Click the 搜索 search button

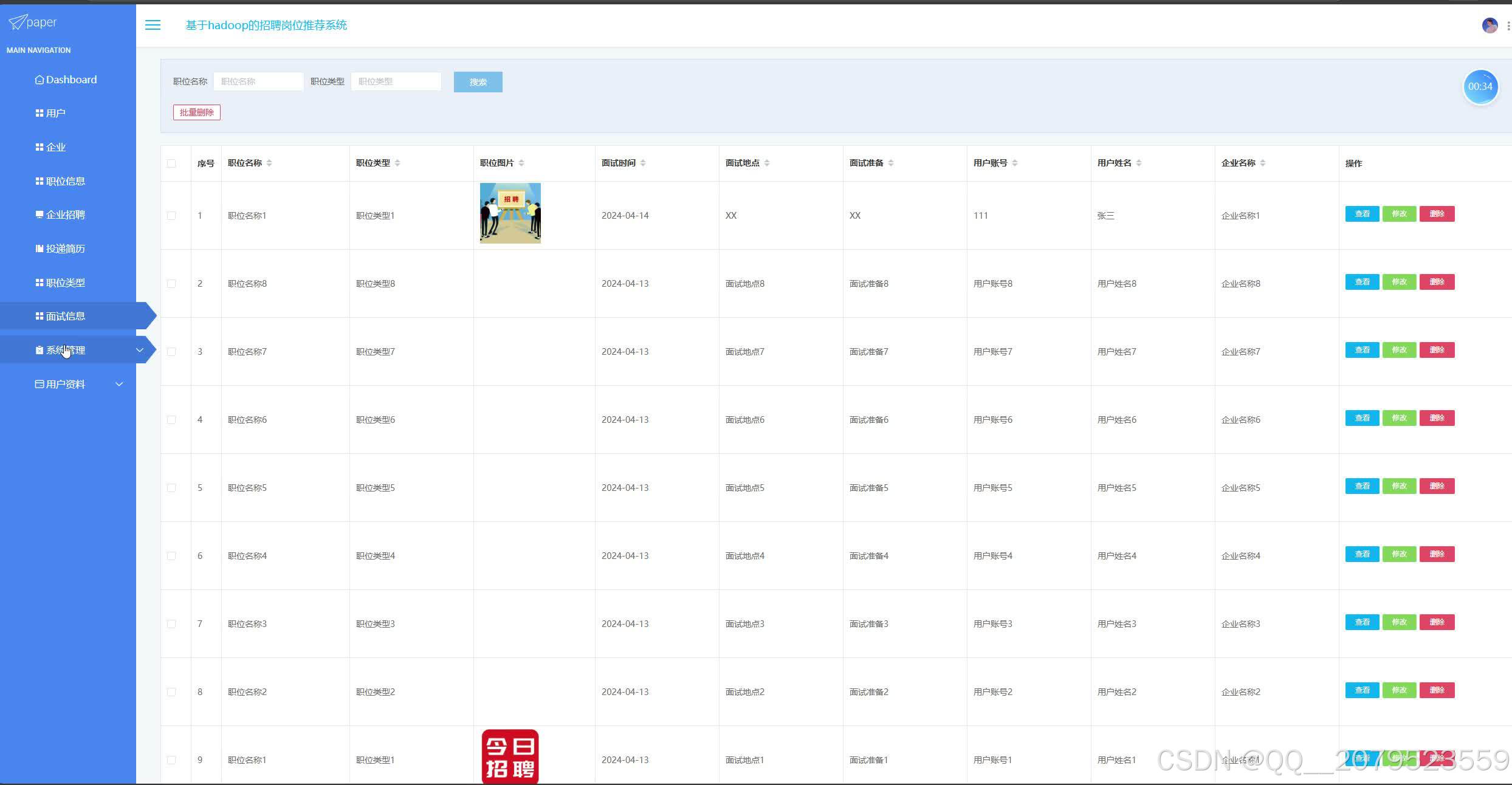coord(478,82)
